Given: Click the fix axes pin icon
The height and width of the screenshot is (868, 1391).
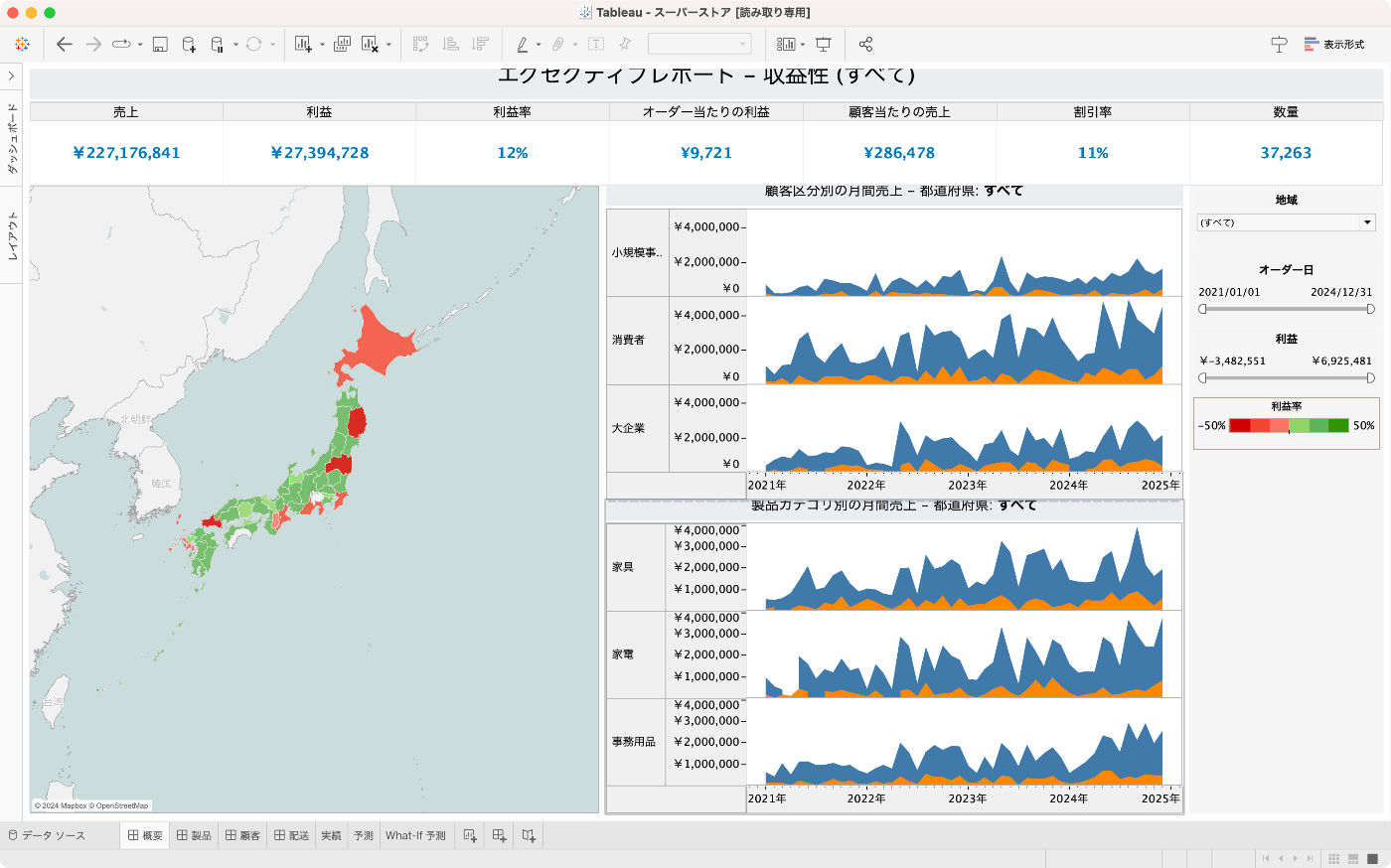Looking at the screenshot, I should (625, 44).
